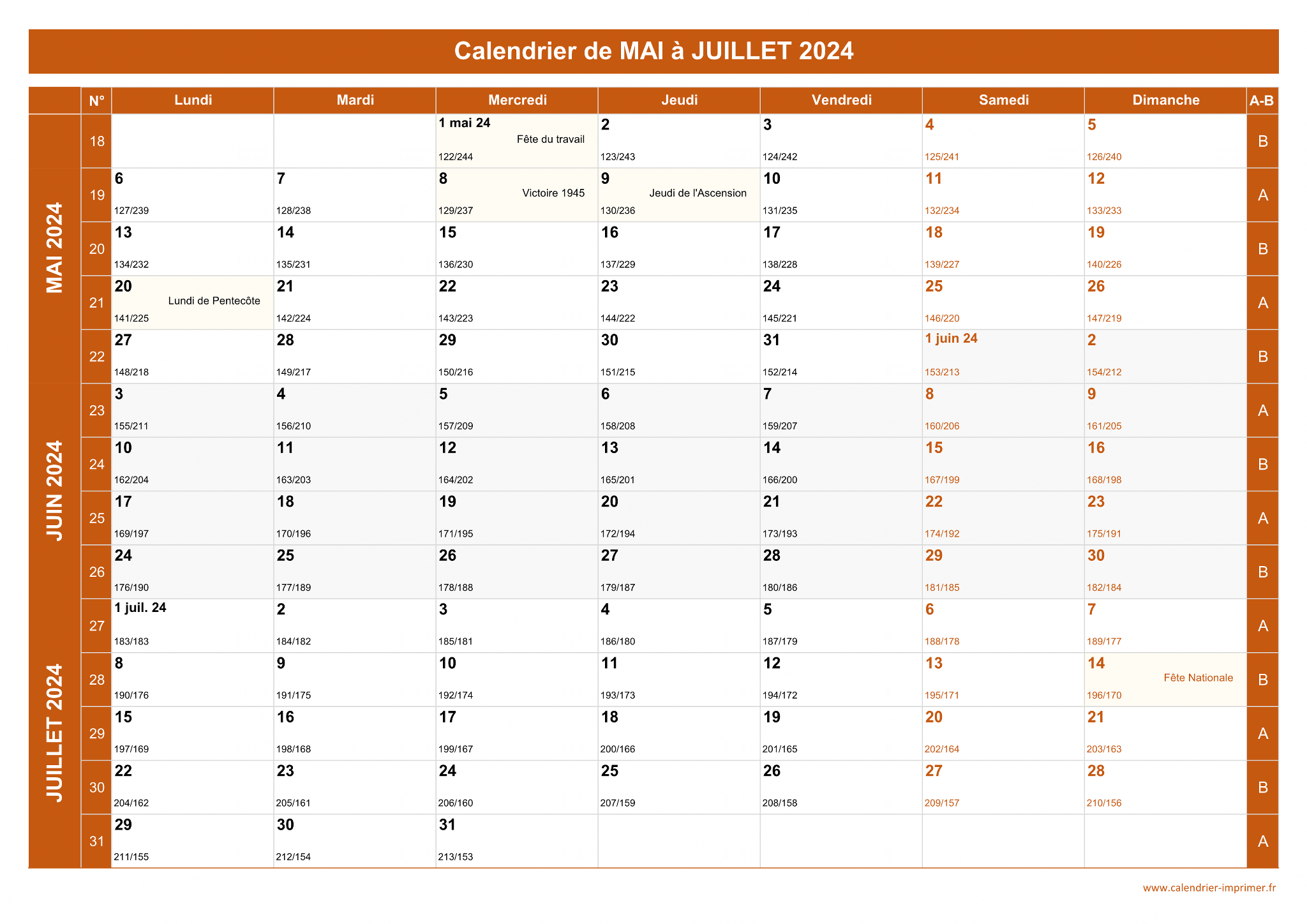This screenshot has height=924, width=1307.
Task: Click the JUILLET 2024 side label
Action: 55,733
